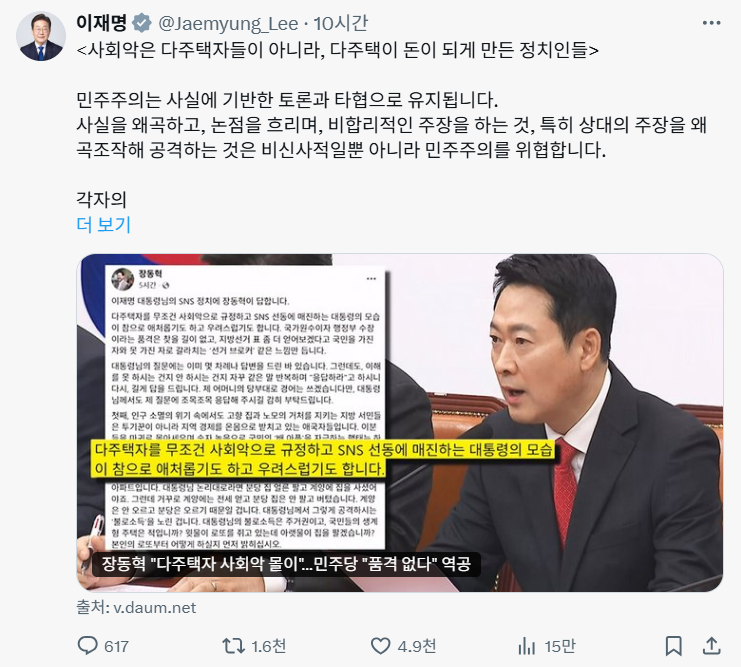The width and height of the screenshot is (741, 667).
Task: Retweet using the repost arrows icon
Action: [233, 646]
